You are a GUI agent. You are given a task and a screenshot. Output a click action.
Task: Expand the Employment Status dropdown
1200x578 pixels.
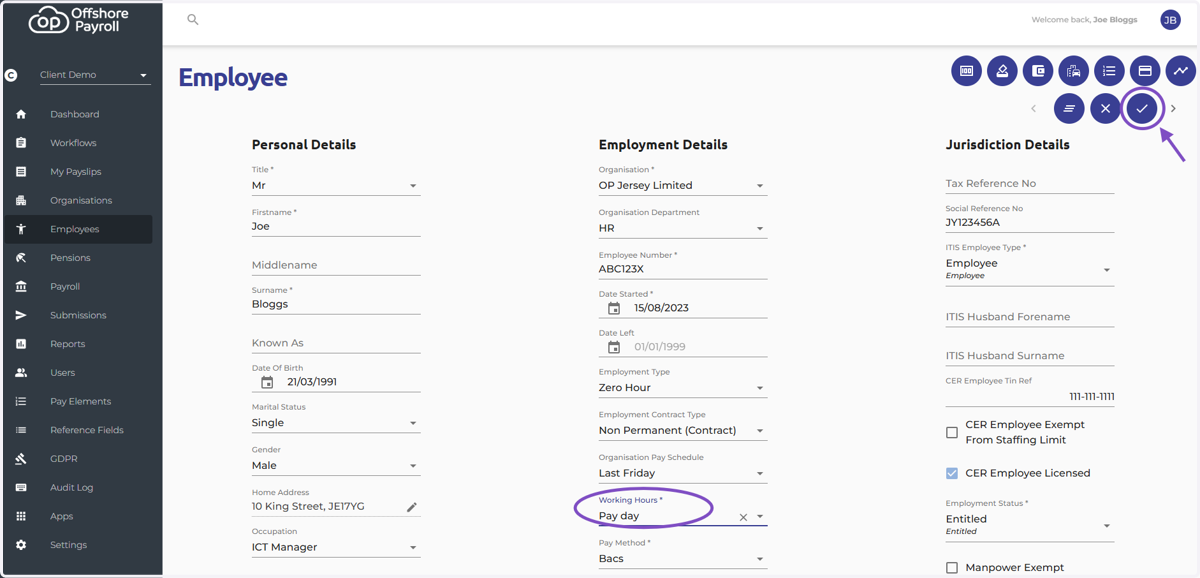tap(1029, 525)
